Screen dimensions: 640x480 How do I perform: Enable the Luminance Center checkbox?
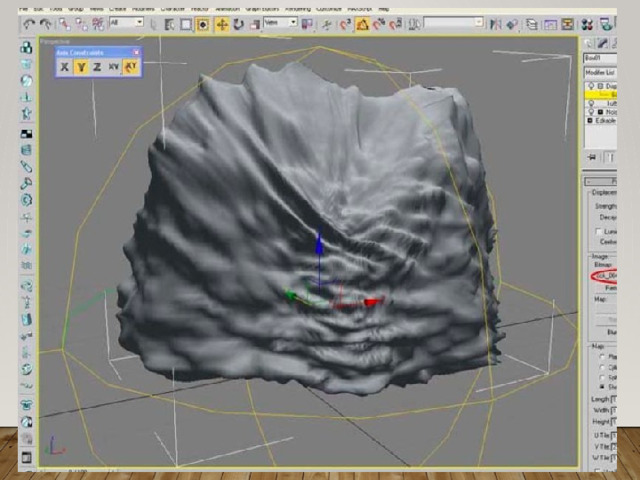tap(598, 230)
